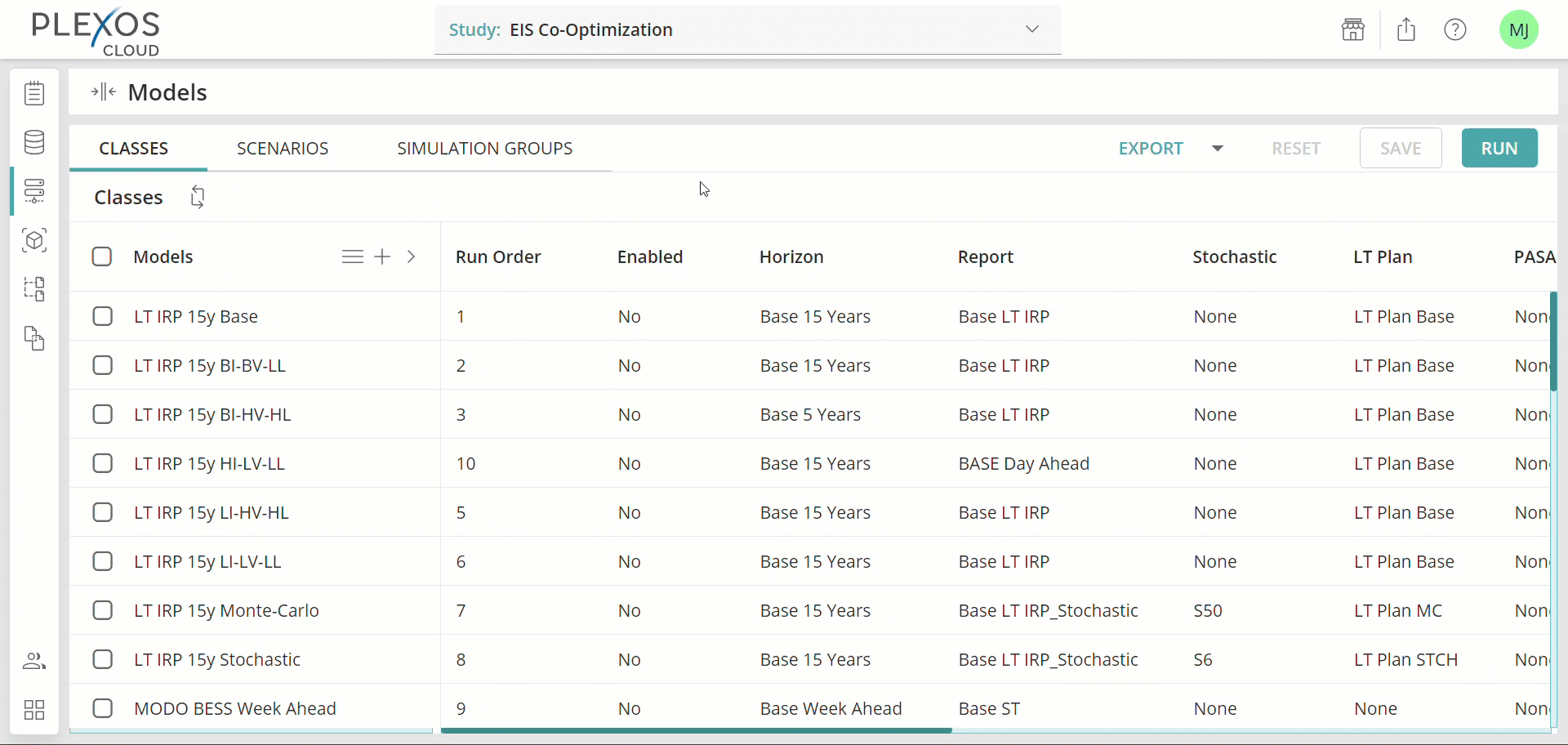Click the Reset button
1568x745 pixels.
[1296, 149]
